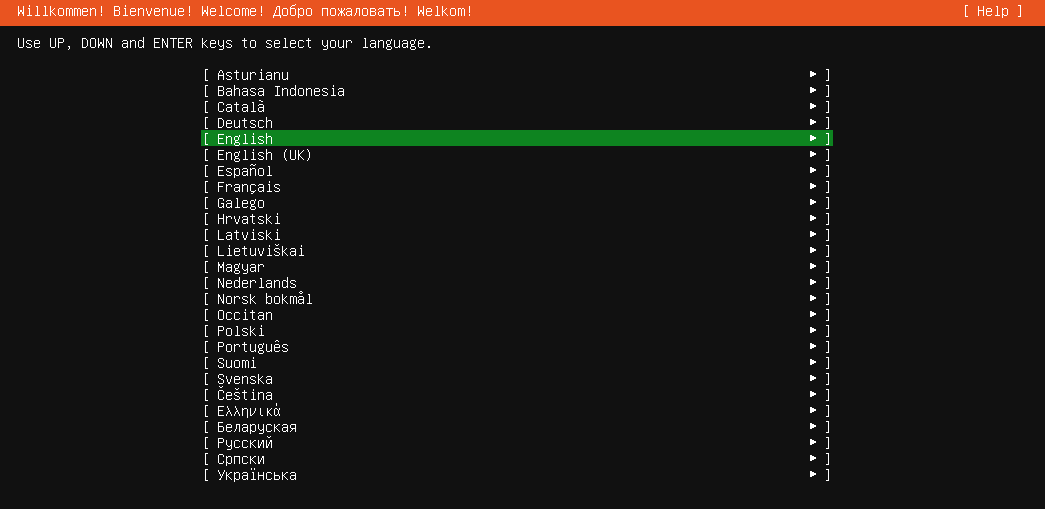Viewport: 1045px width, 509px height.
Task: Open the Help menu in header
Action: pos(992,11)
